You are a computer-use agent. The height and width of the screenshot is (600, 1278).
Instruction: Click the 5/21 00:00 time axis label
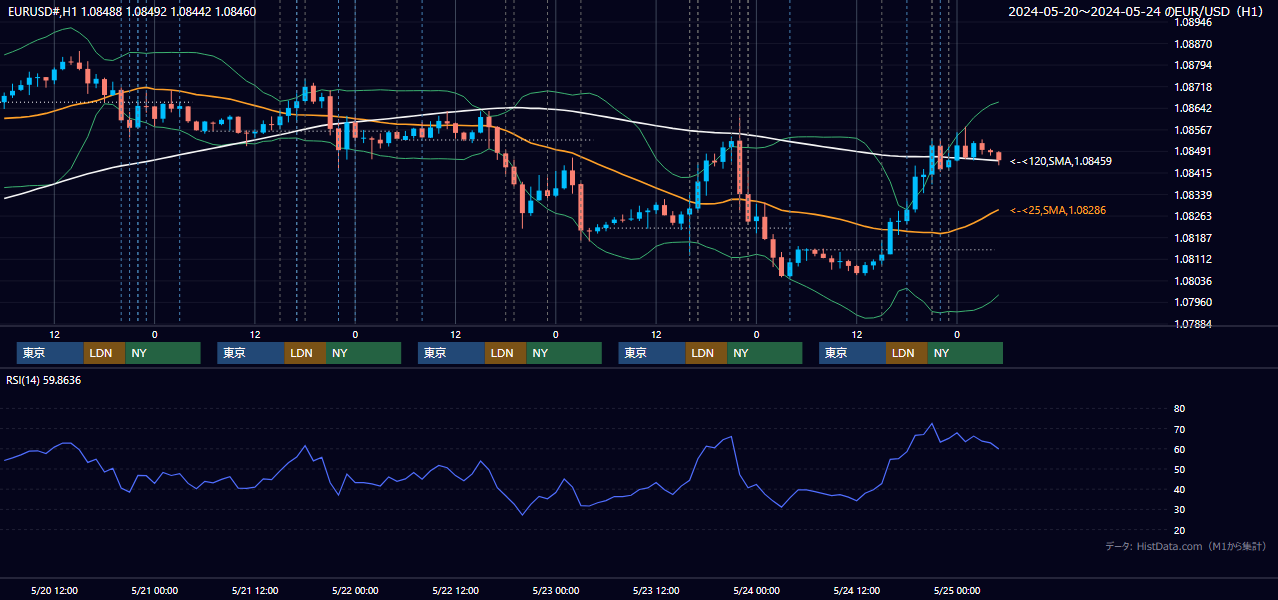[154, 590]
